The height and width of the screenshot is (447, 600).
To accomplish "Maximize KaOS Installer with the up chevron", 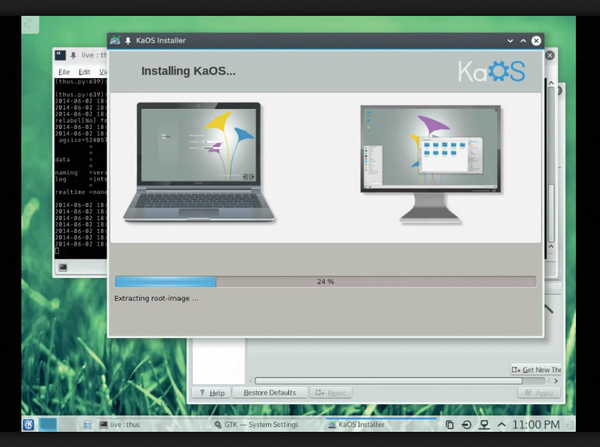I will click(x=523, y=41).
